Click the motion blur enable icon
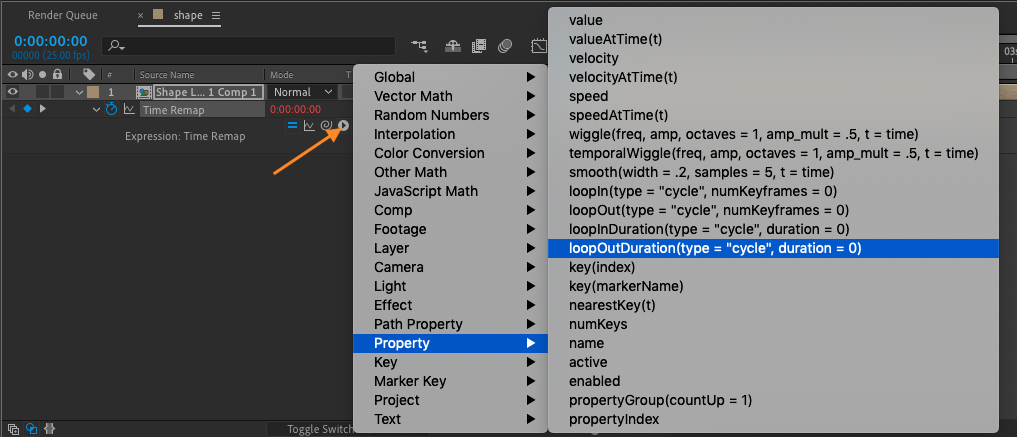The width and height of the screenshot is (1017, 437). click(505, 46)
